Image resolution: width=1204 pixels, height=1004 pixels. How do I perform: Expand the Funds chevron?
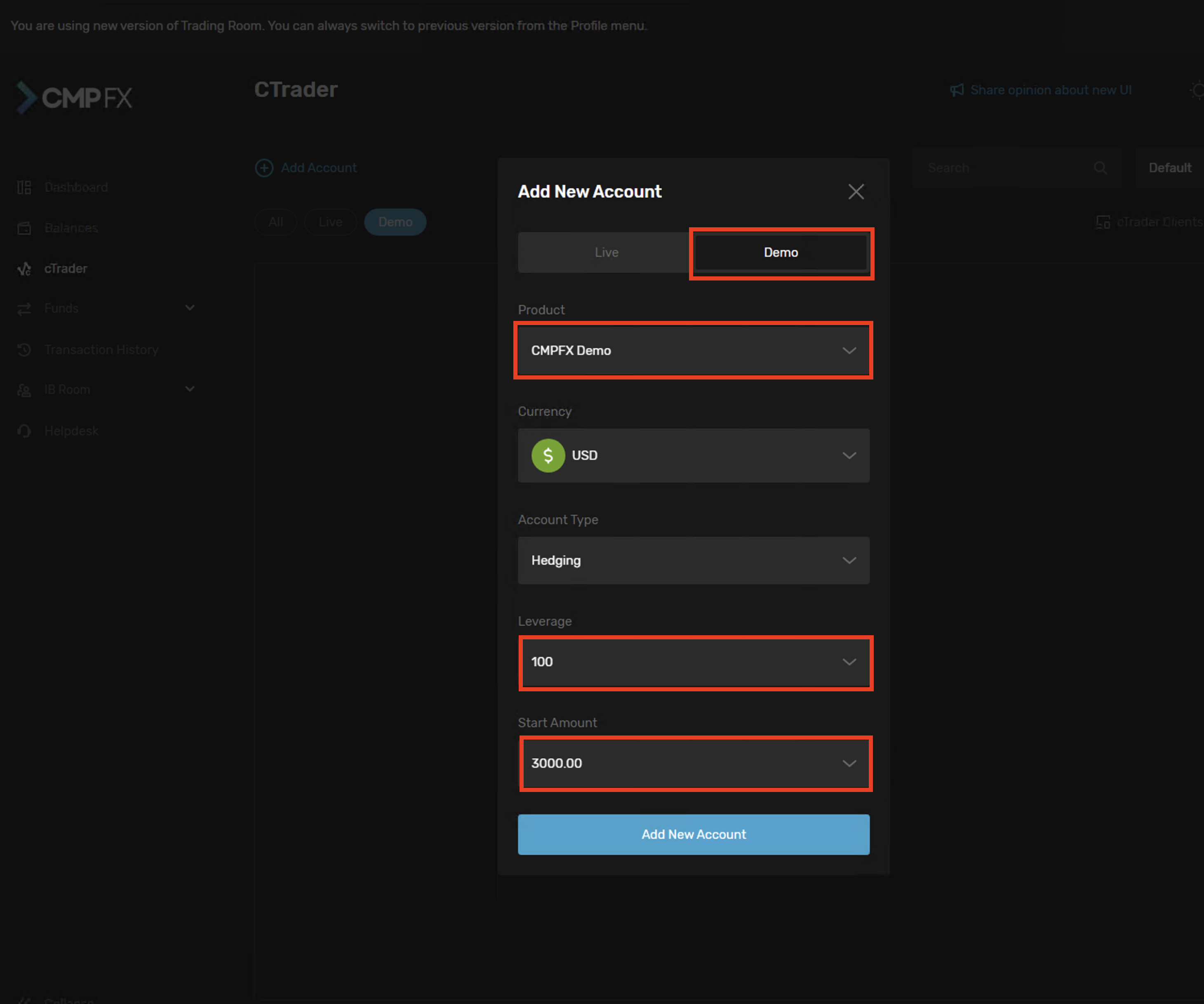click(190, 308)
